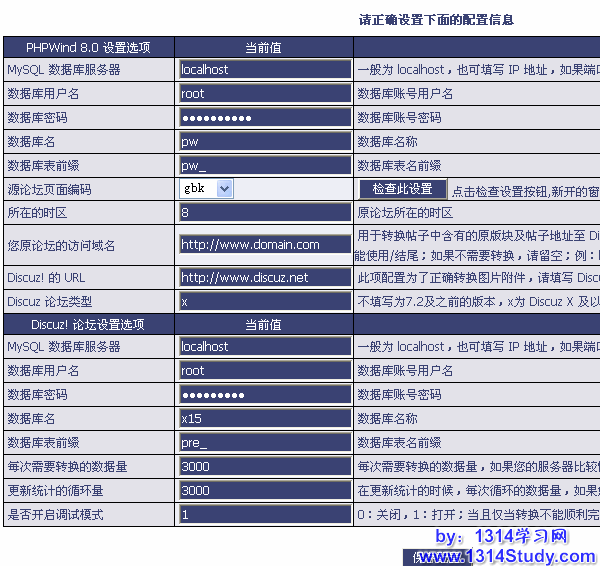The height and width of the screenshot is (566, 600).
Task: Click the Discuz 论坛类型 field
Action: 264,302
